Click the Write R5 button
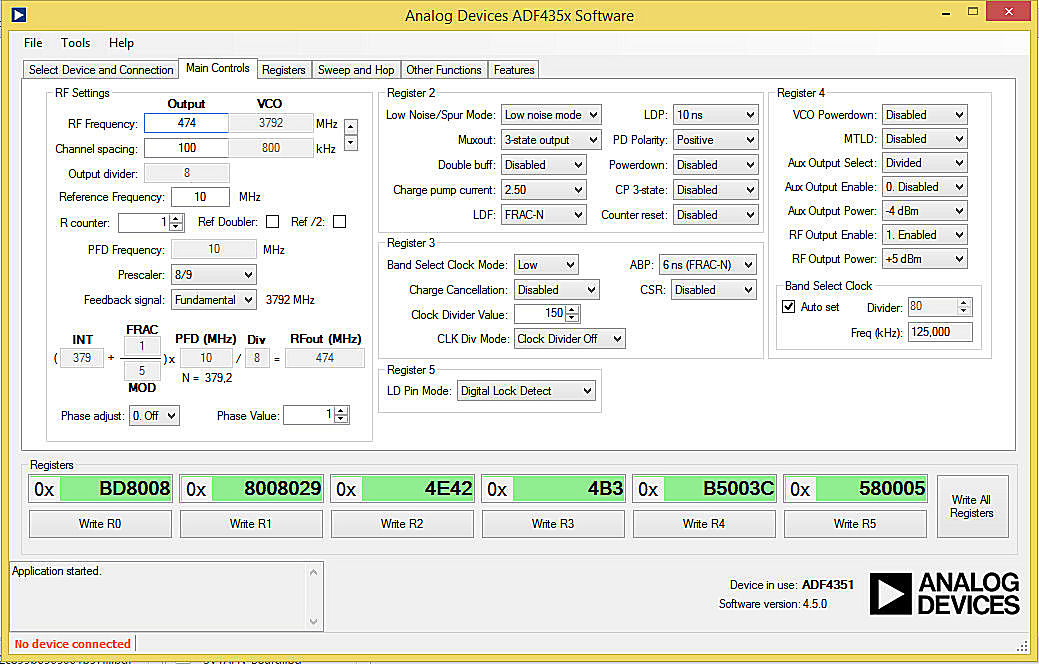The height and width of the screenshot is (664, 1039). coord(855,524)
